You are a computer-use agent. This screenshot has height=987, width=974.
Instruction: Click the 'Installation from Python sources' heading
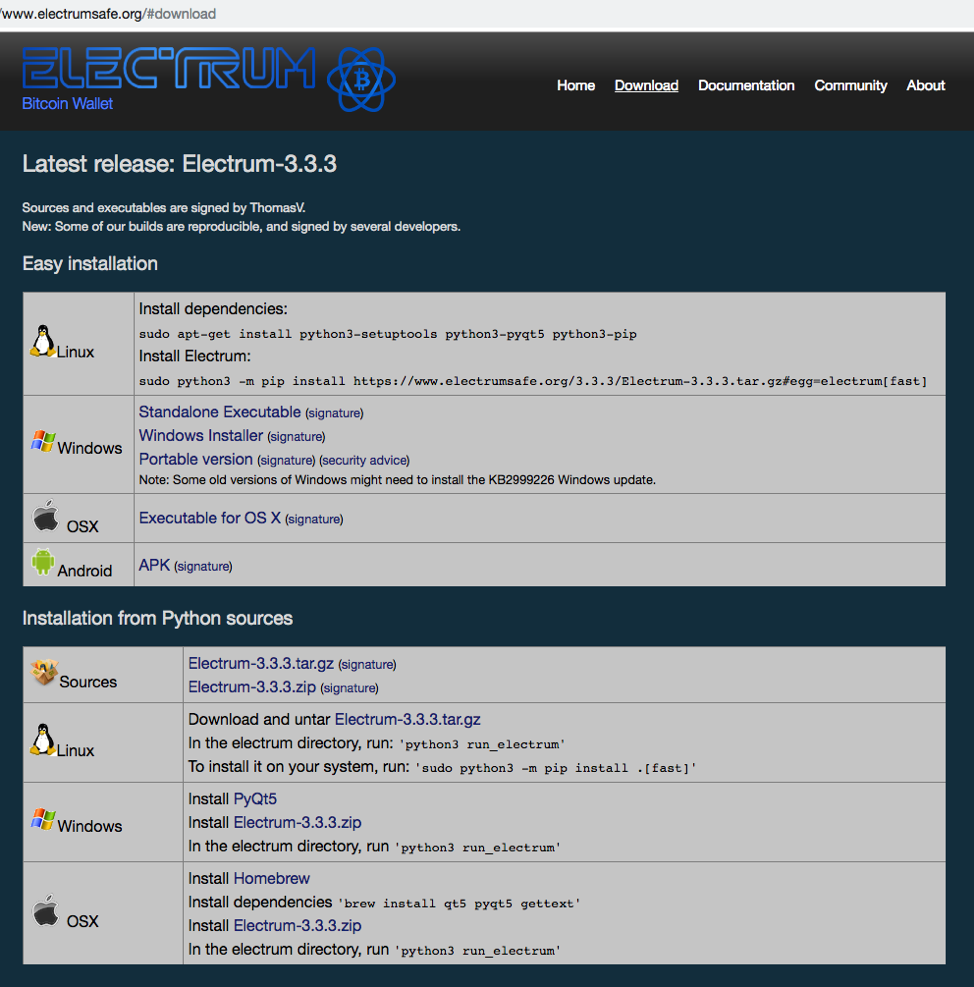click(x=157, y=619)
